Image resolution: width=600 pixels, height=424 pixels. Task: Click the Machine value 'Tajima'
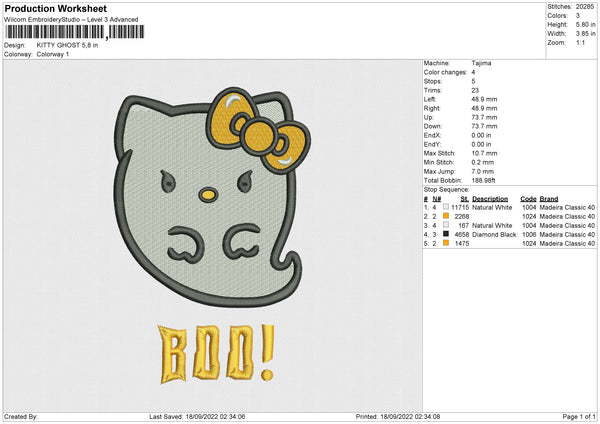pyautogui.click(x=481, y=63)
